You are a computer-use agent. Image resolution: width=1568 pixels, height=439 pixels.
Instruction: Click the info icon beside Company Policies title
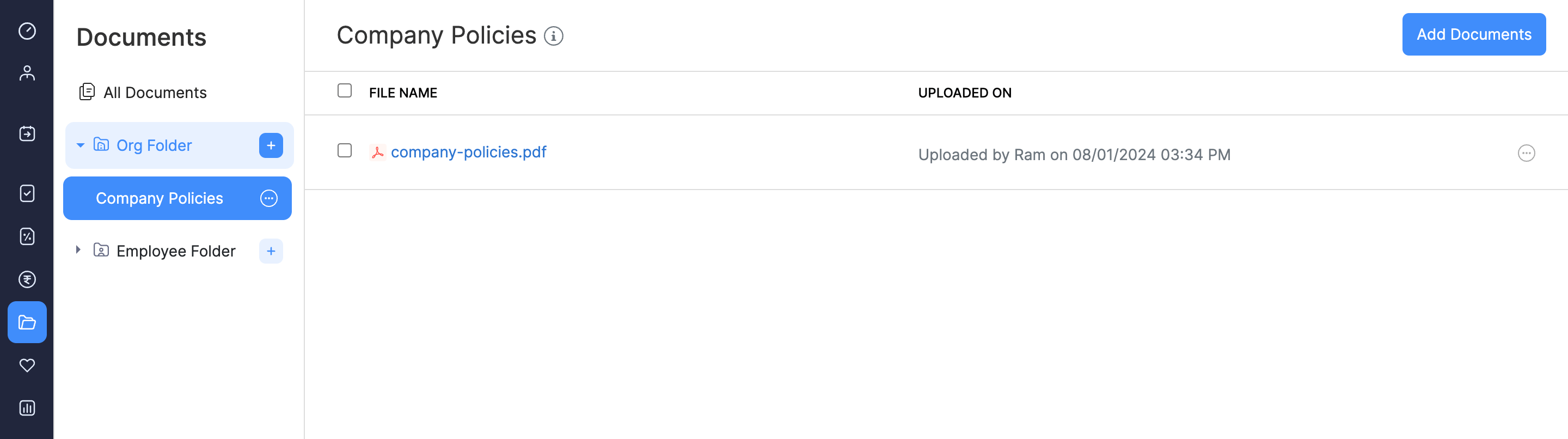[x=553, y=36]
